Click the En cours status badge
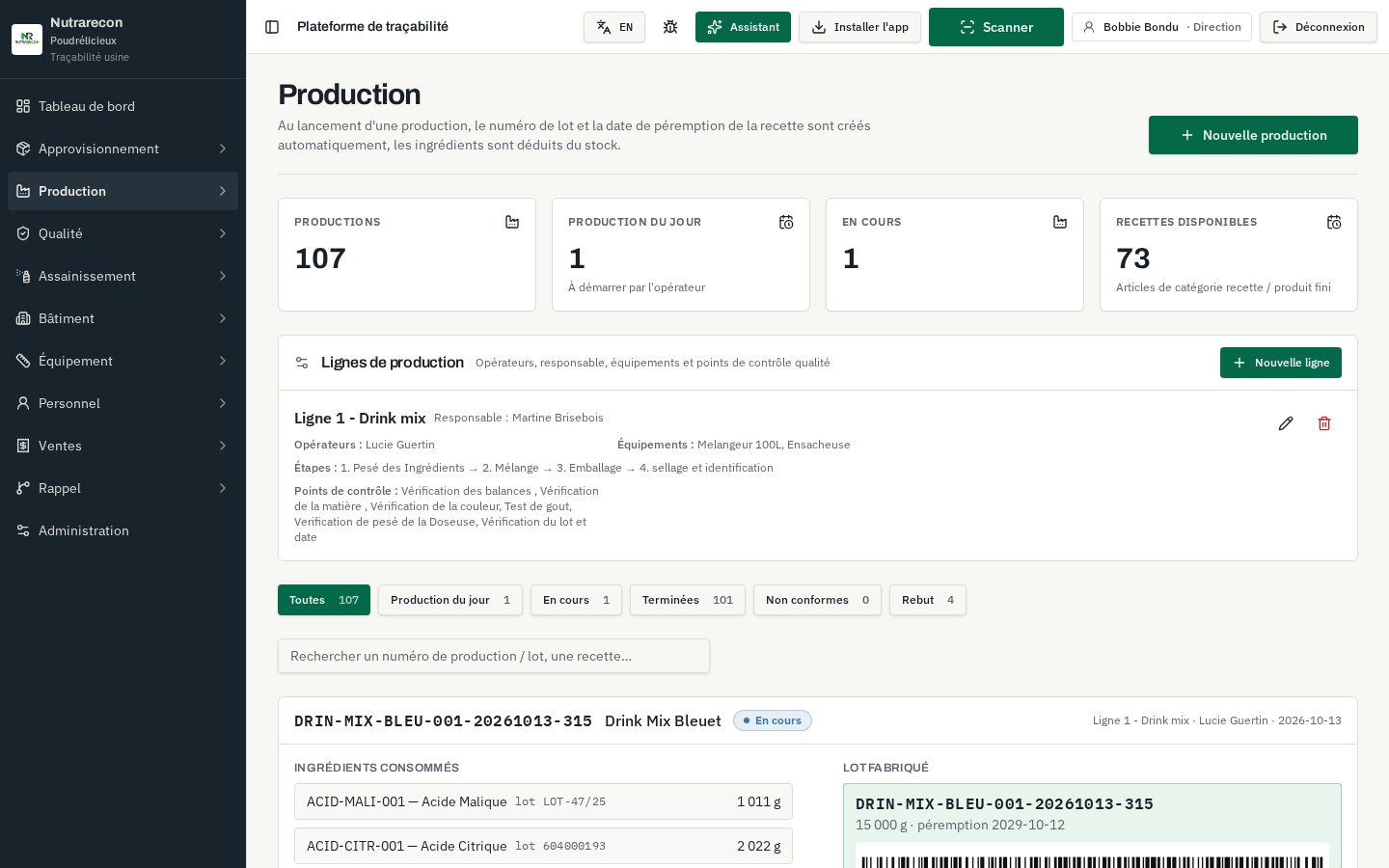Viewport: 1389px width, 868px height. point(773,720)
